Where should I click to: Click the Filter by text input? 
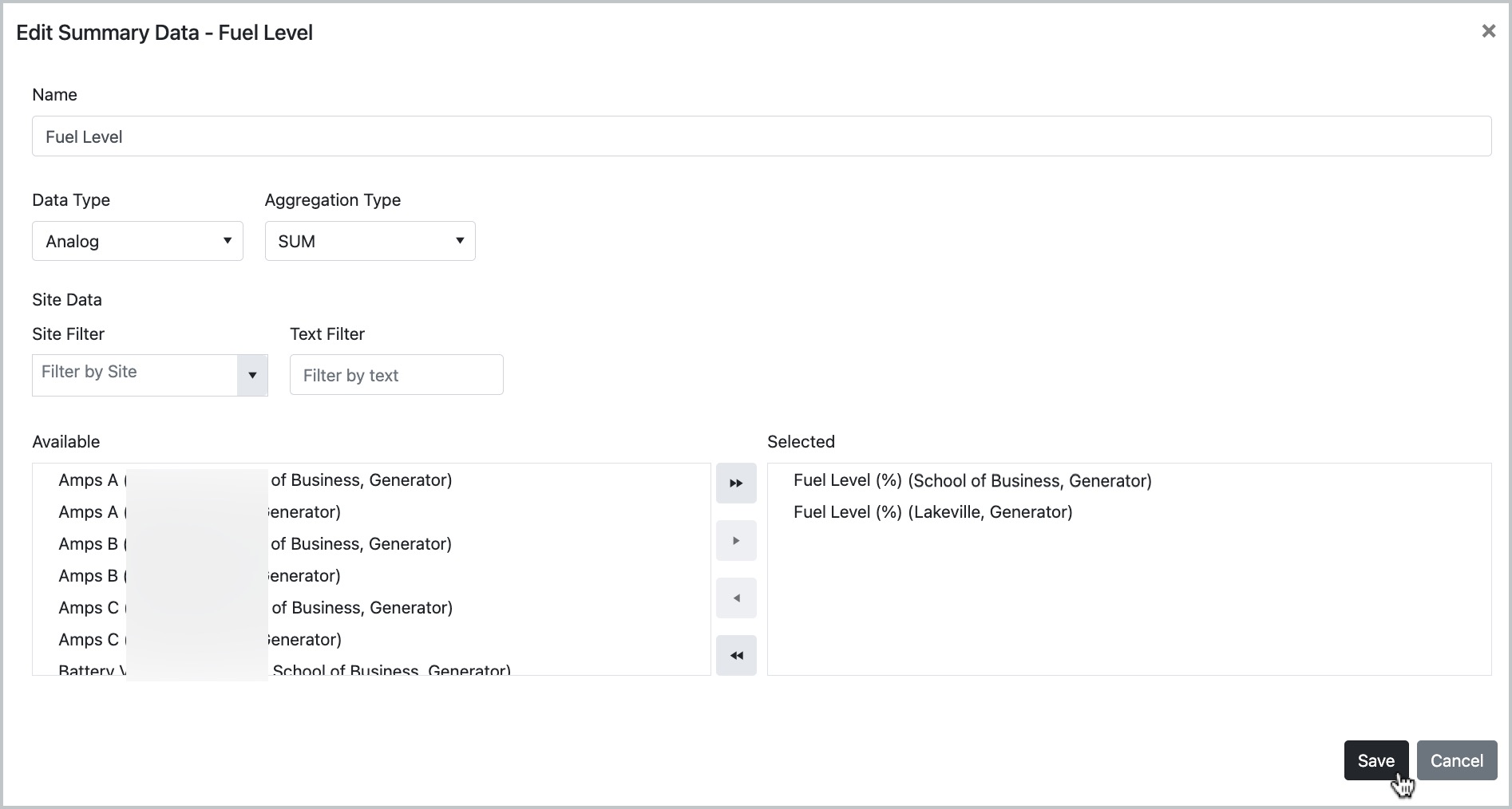click(x=396, y=375)
